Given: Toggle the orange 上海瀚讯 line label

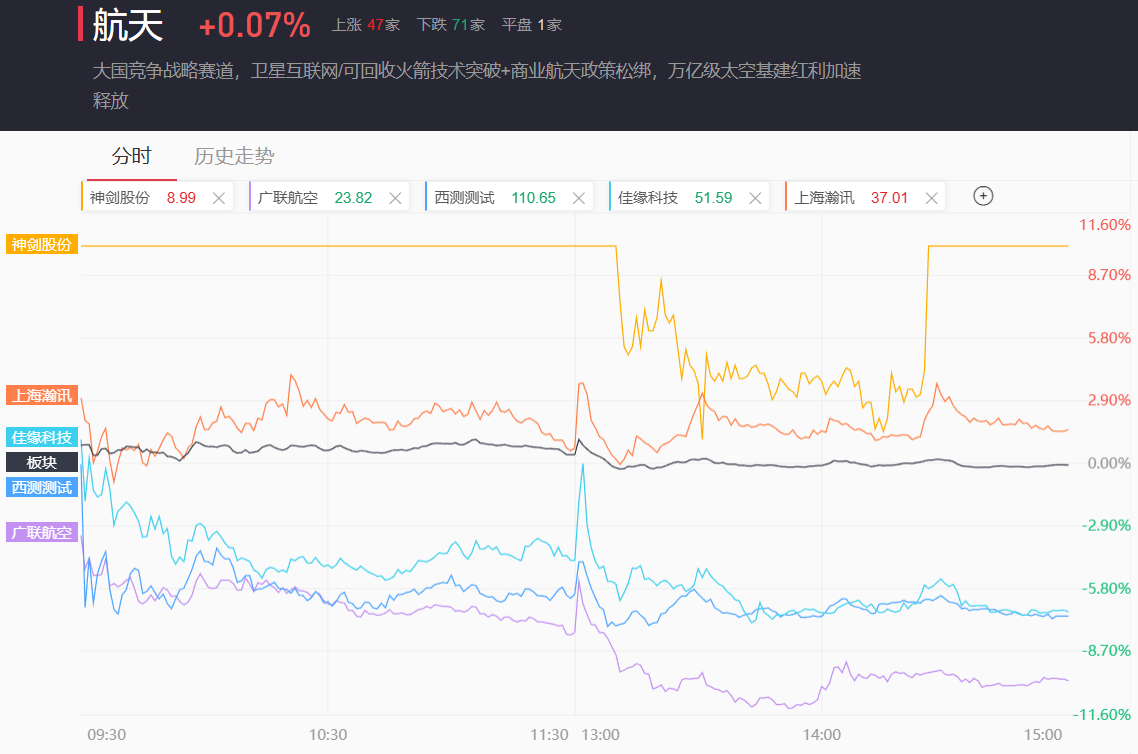Looking at the screenshot, I should coord(41,395).
